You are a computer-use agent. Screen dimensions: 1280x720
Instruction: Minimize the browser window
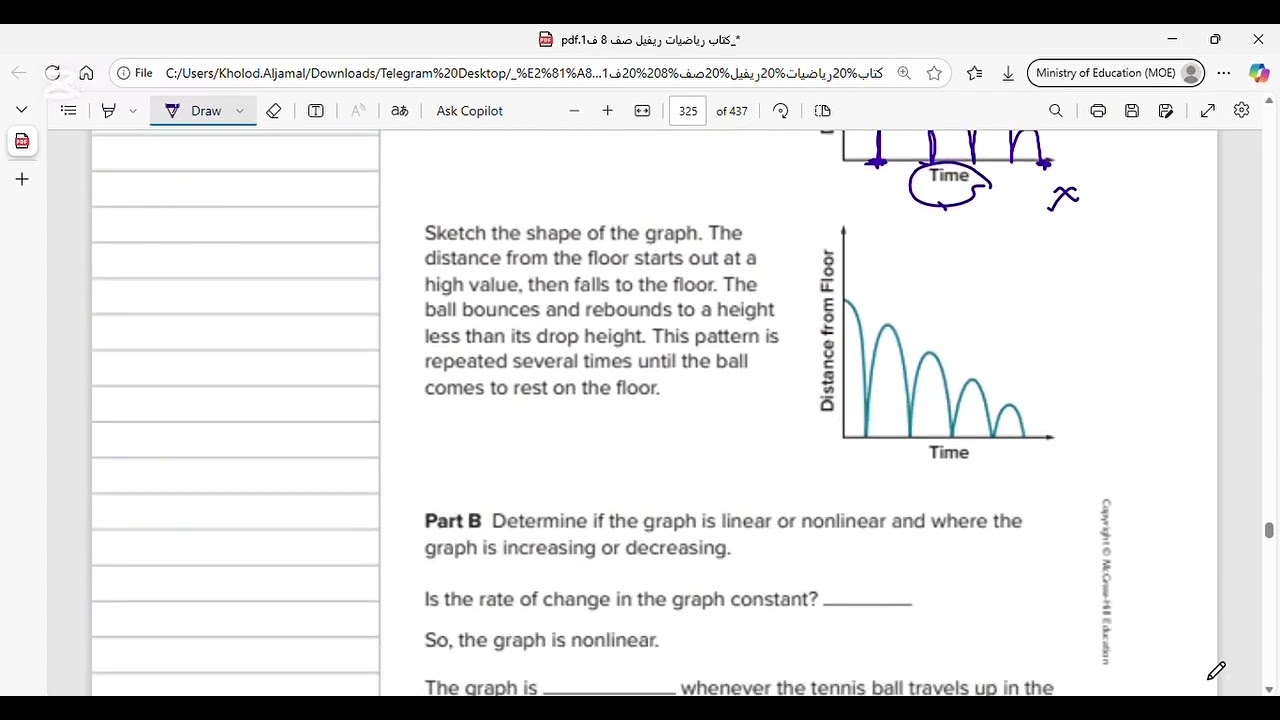(1172, 39)
